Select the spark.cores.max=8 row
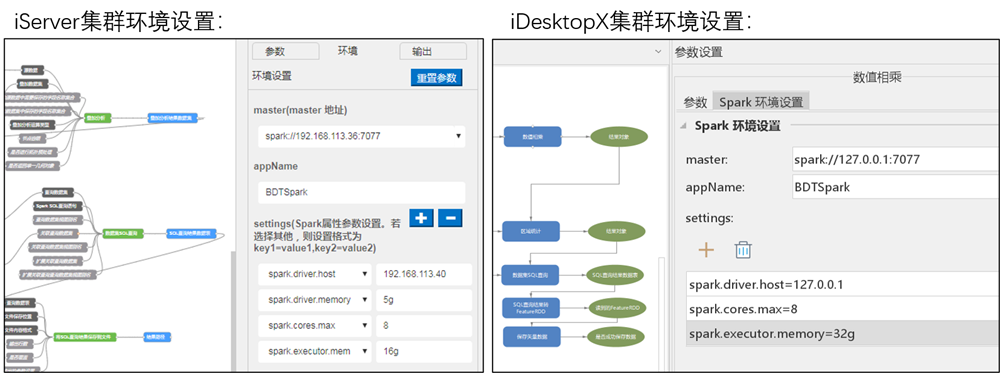 (843, 309)
